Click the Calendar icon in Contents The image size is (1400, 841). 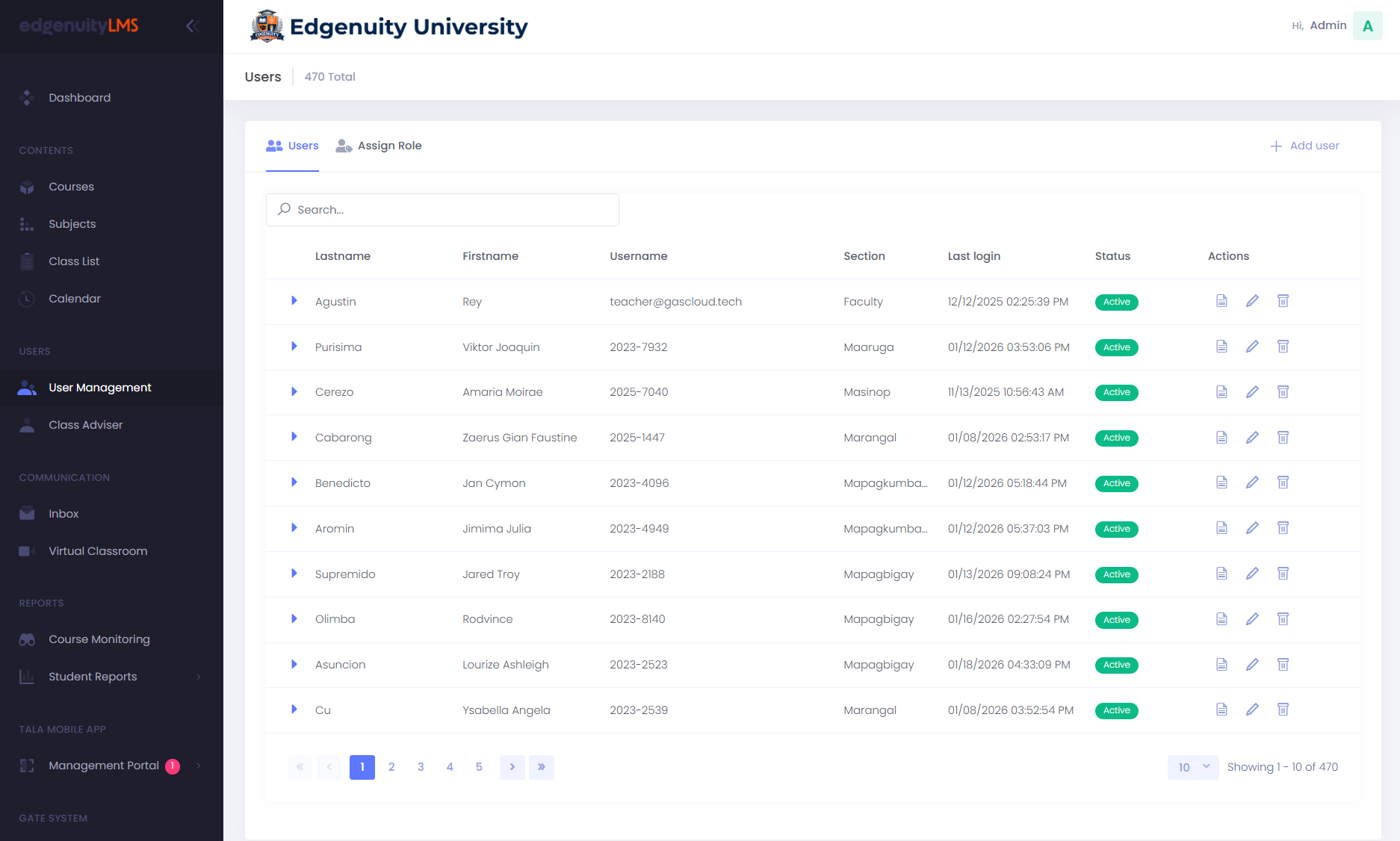27,298
